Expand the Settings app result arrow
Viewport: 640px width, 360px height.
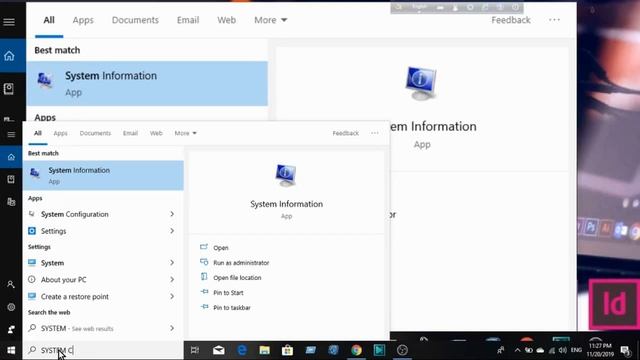point(172,231)
